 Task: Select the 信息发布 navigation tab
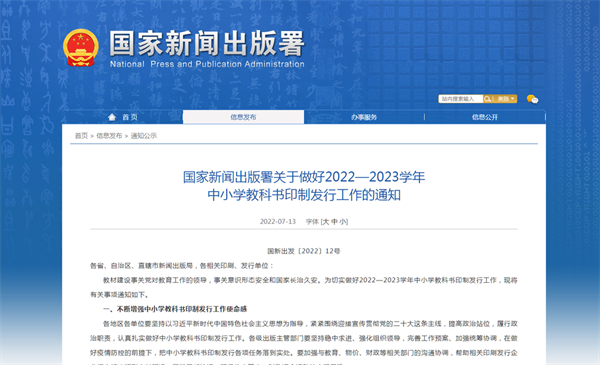click(x=243, y=117)
